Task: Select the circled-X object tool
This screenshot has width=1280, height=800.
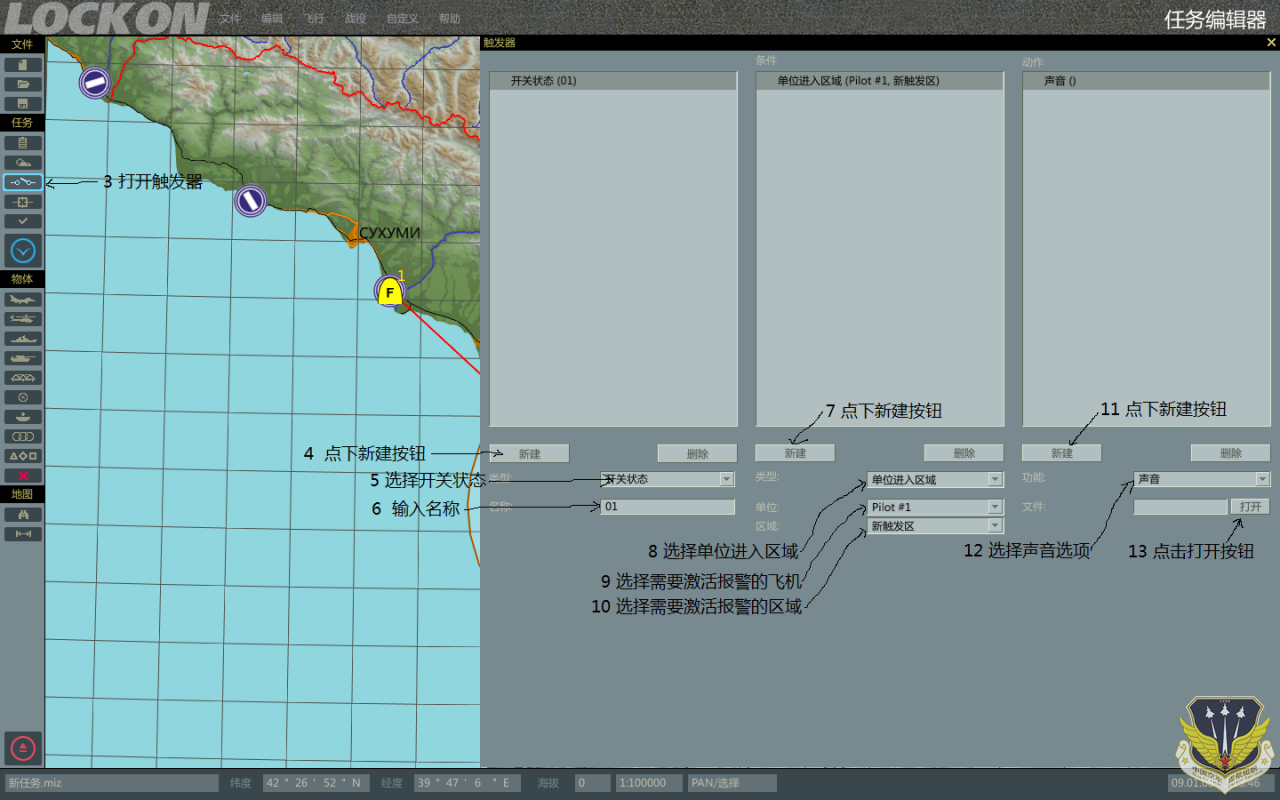Action: point(22,397)
